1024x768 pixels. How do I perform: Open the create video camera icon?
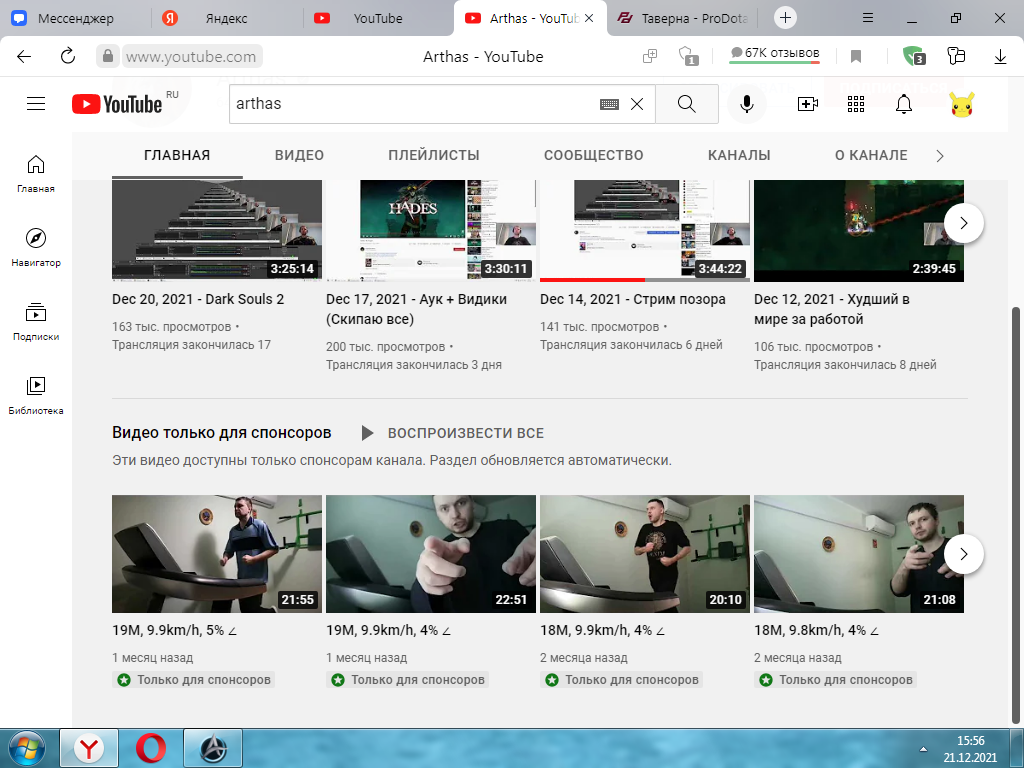tap(807, 104)
